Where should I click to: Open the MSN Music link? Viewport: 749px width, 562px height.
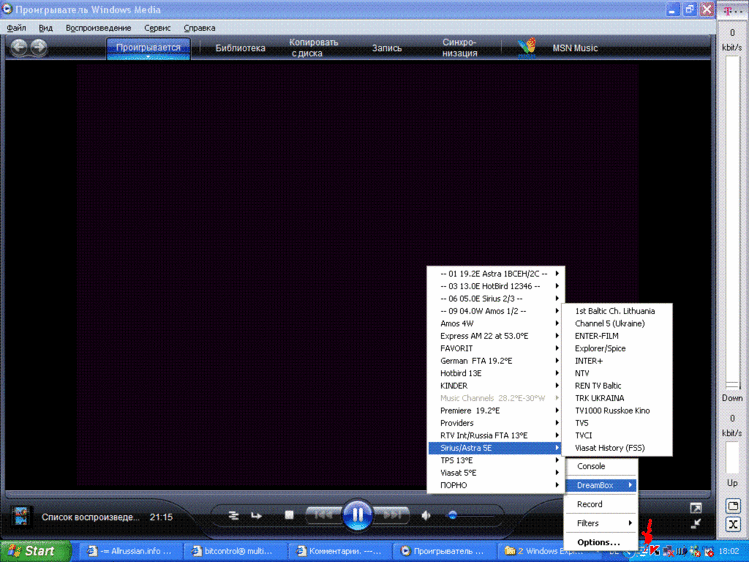click(575, 48)
